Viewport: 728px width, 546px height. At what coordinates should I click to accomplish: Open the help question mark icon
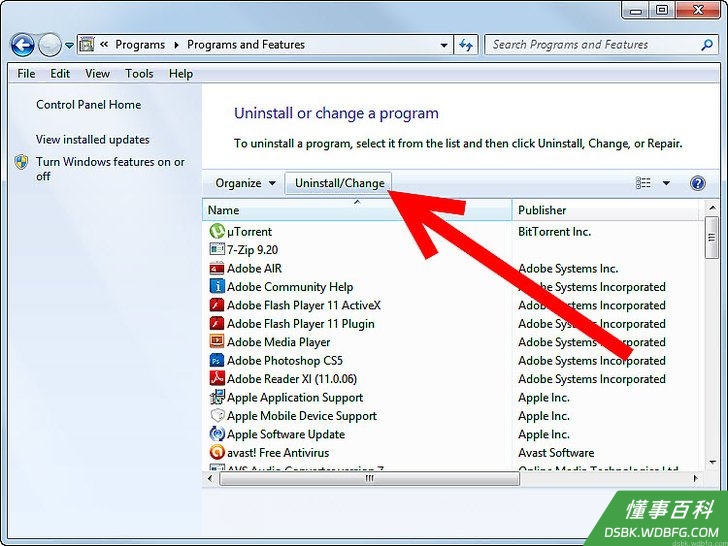(697, 183)
